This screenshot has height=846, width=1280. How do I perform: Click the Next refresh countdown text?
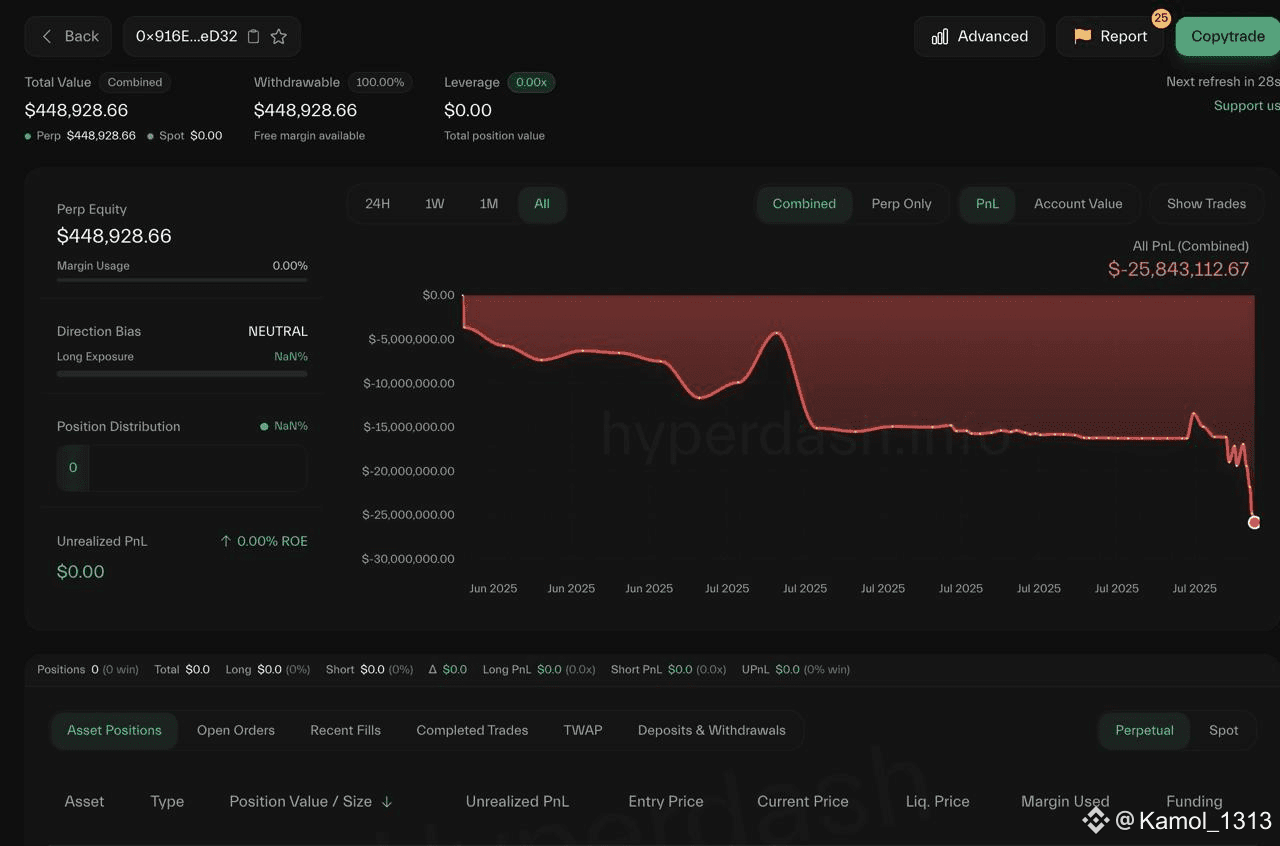coord(1222,82)
